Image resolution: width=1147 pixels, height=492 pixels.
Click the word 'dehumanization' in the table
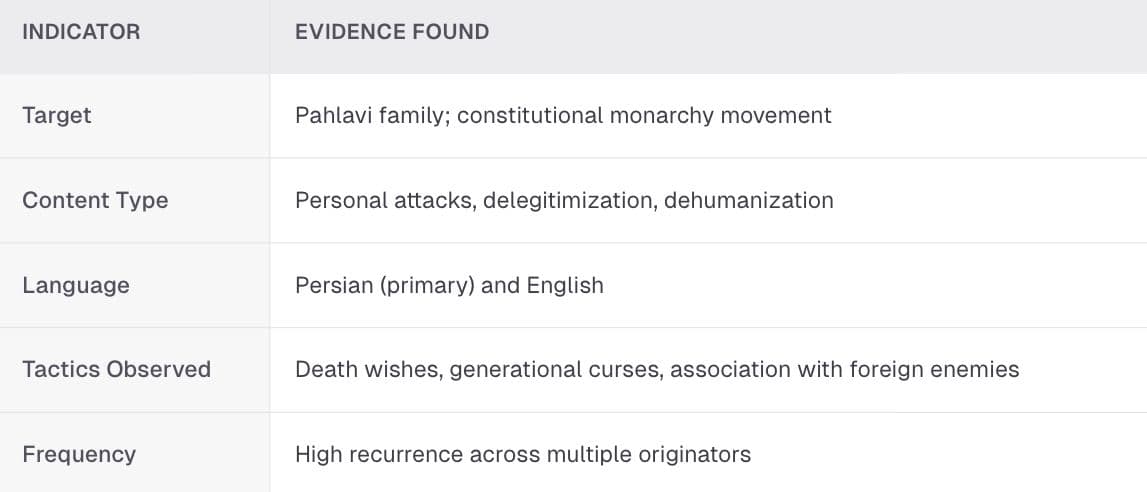pos(749,200)
